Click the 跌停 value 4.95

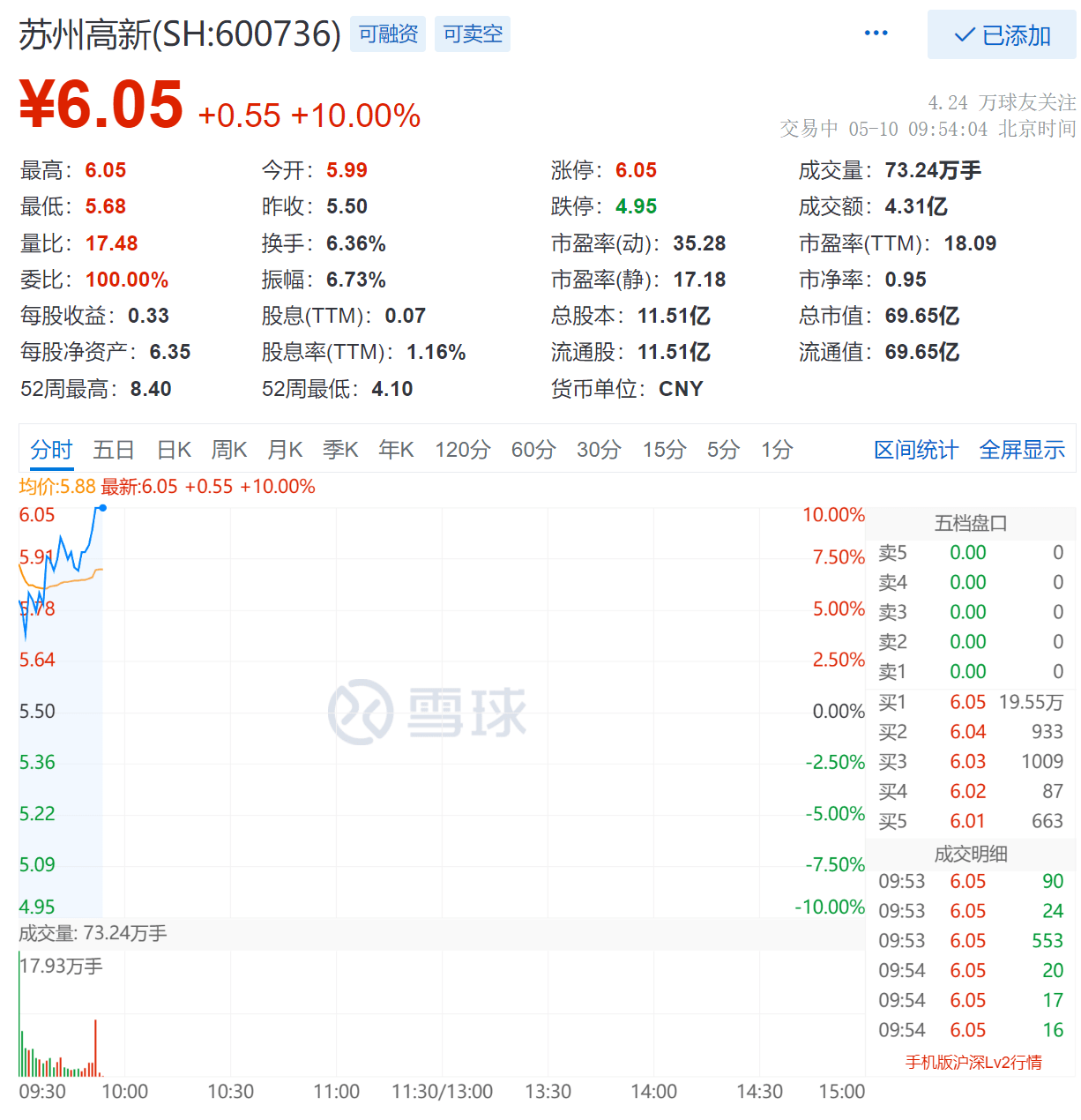click(x=636, y=206)
